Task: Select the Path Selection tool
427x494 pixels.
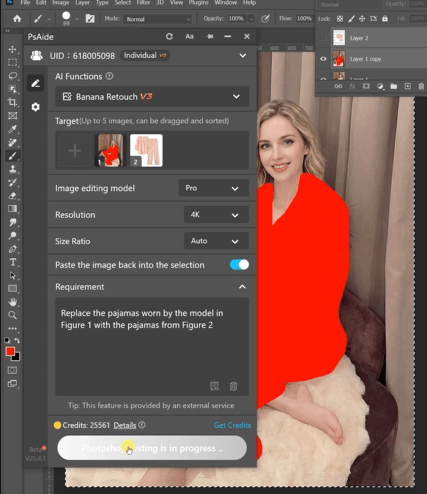Action: pos(13,276)
